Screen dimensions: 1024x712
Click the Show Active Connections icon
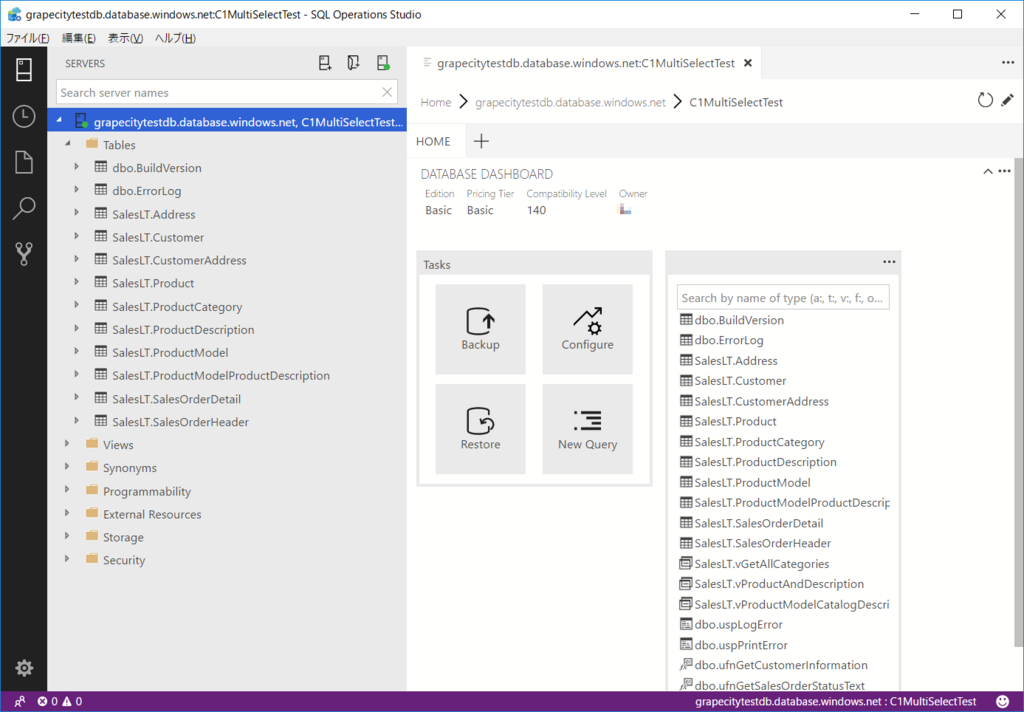point(383,63)
